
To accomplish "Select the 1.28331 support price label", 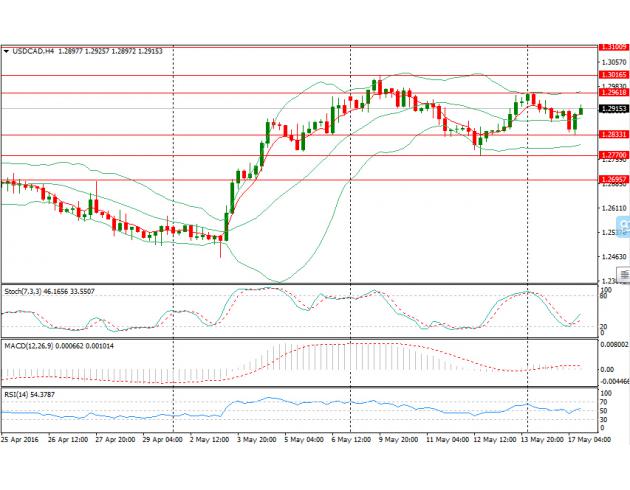I will (612, 135).
